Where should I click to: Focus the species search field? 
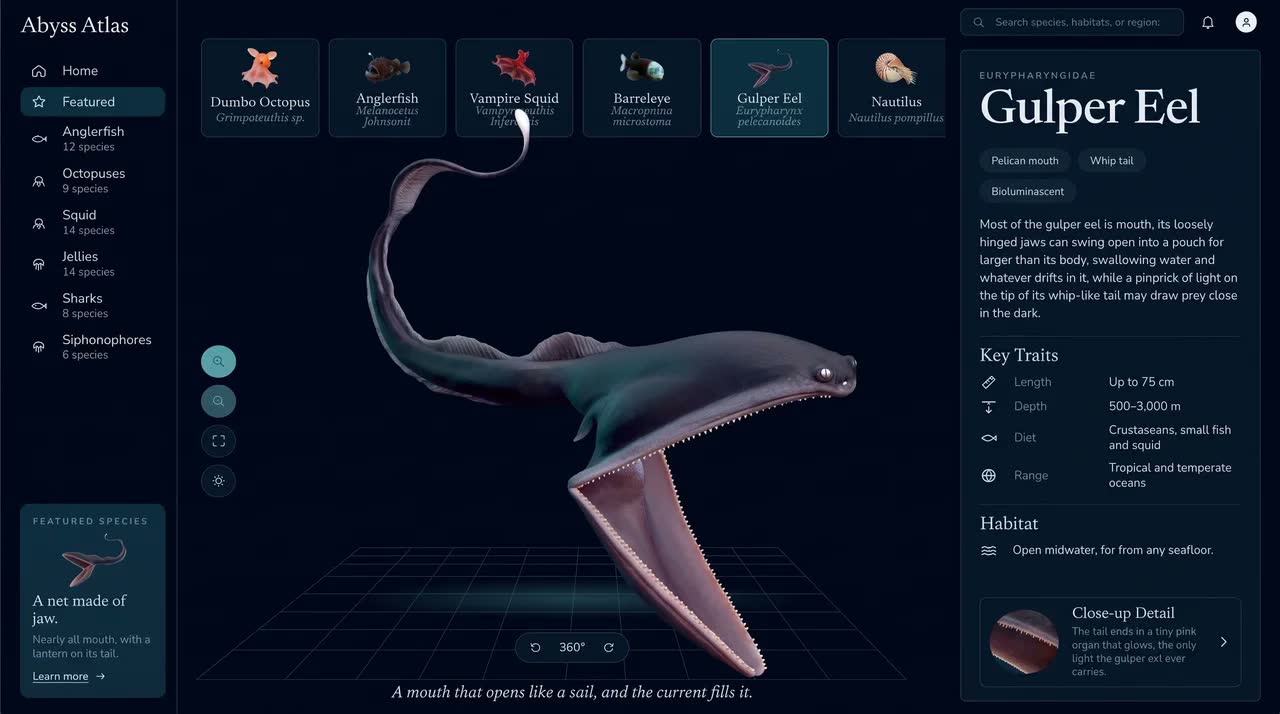coord(1072,22)
